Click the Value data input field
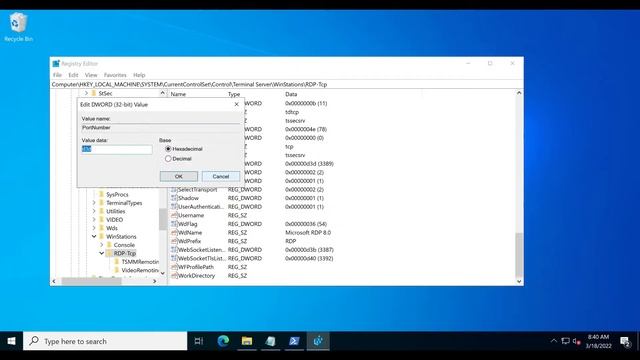The height and width of the screenshot is (360, 640). (x=117, y=149)
